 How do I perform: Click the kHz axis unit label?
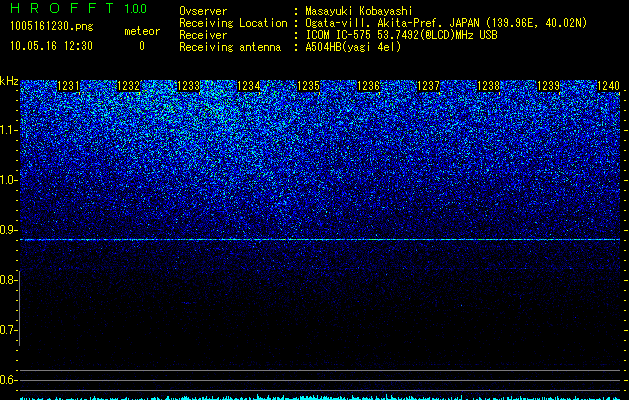(9, 81)
